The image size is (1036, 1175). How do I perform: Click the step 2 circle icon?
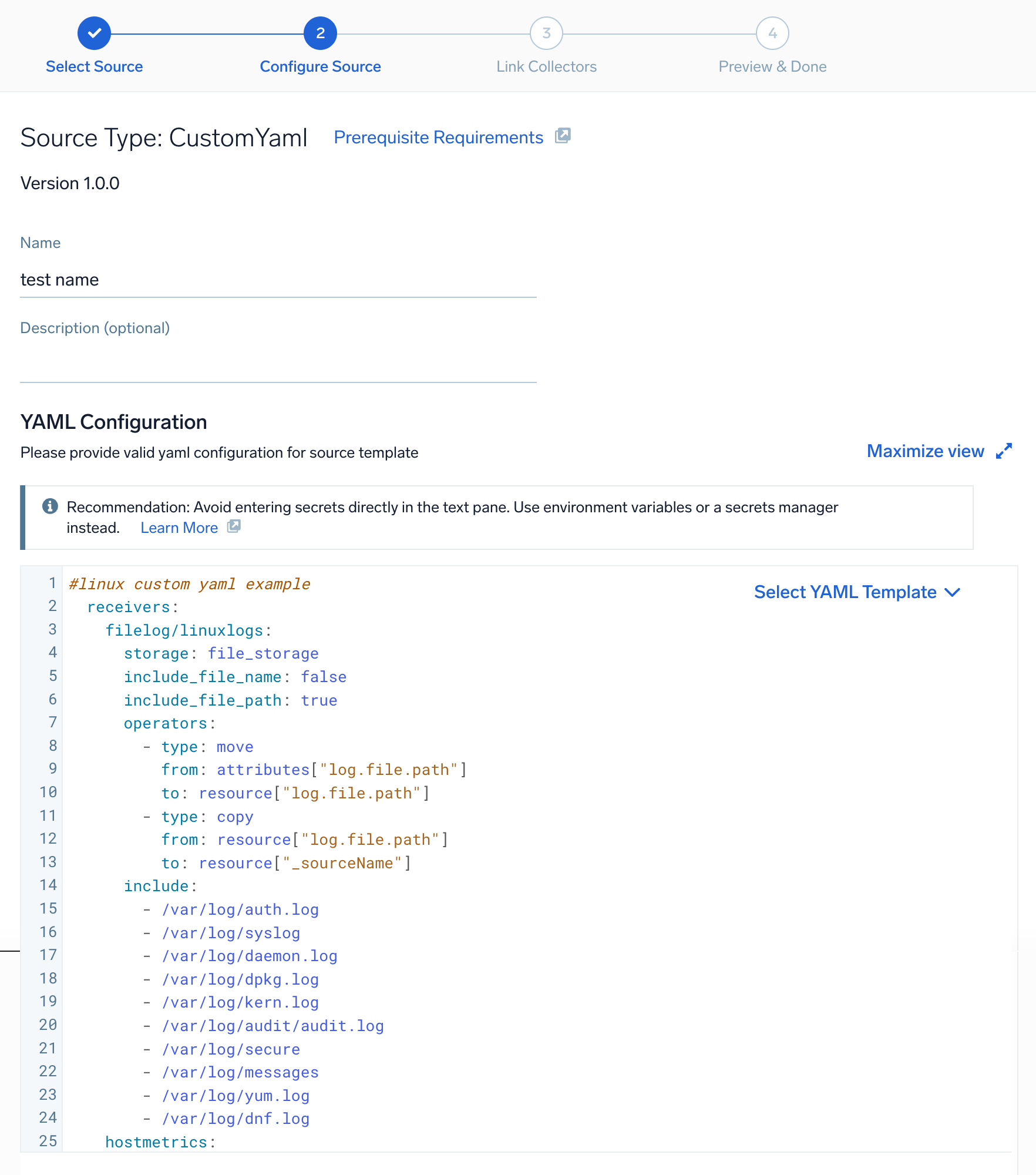[320, 33]
